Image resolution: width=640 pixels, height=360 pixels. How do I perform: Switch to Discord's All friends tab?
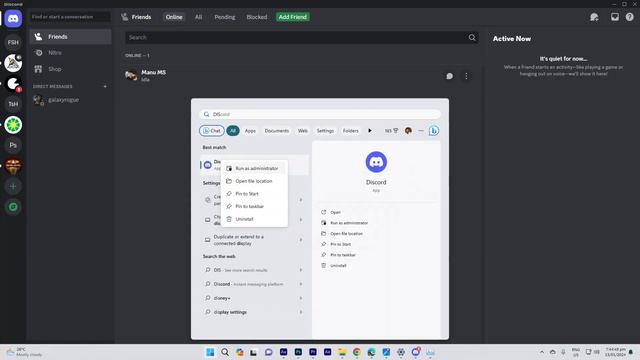pos(198,17)
